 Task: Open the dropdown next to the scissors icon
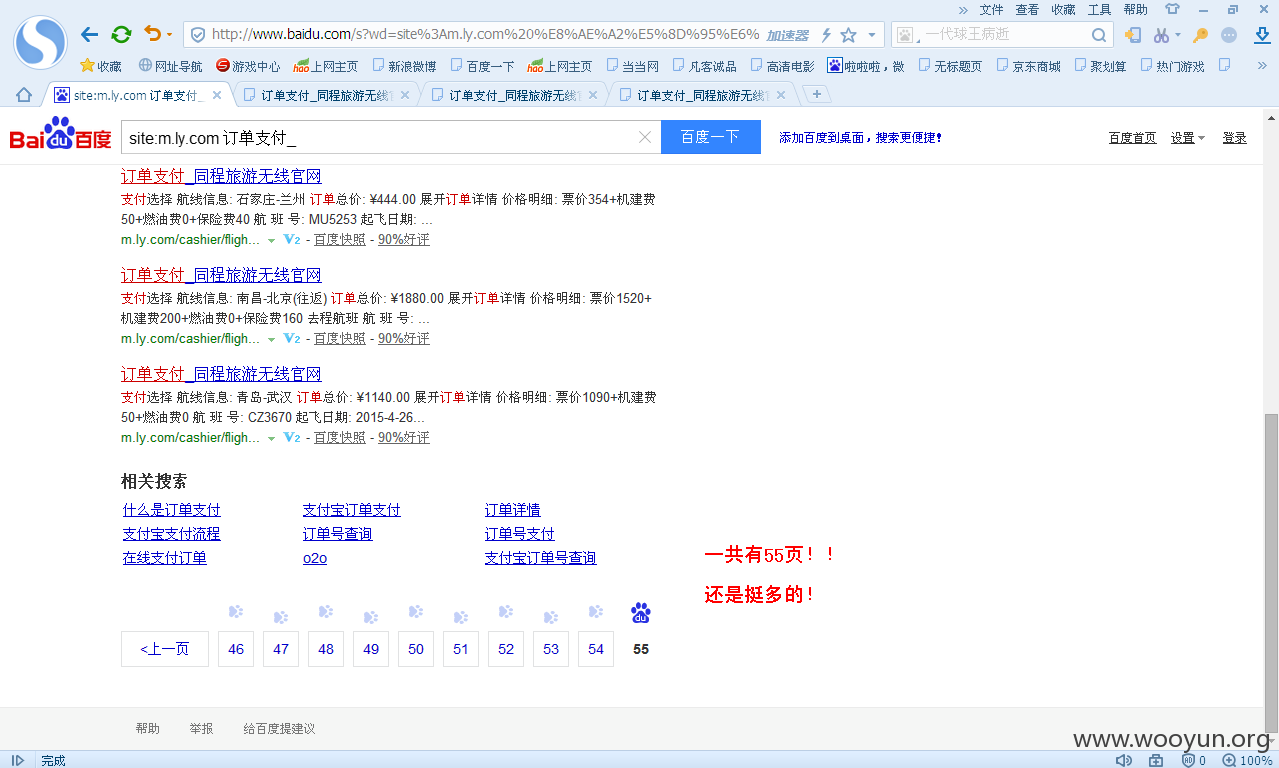(1177, 35)
